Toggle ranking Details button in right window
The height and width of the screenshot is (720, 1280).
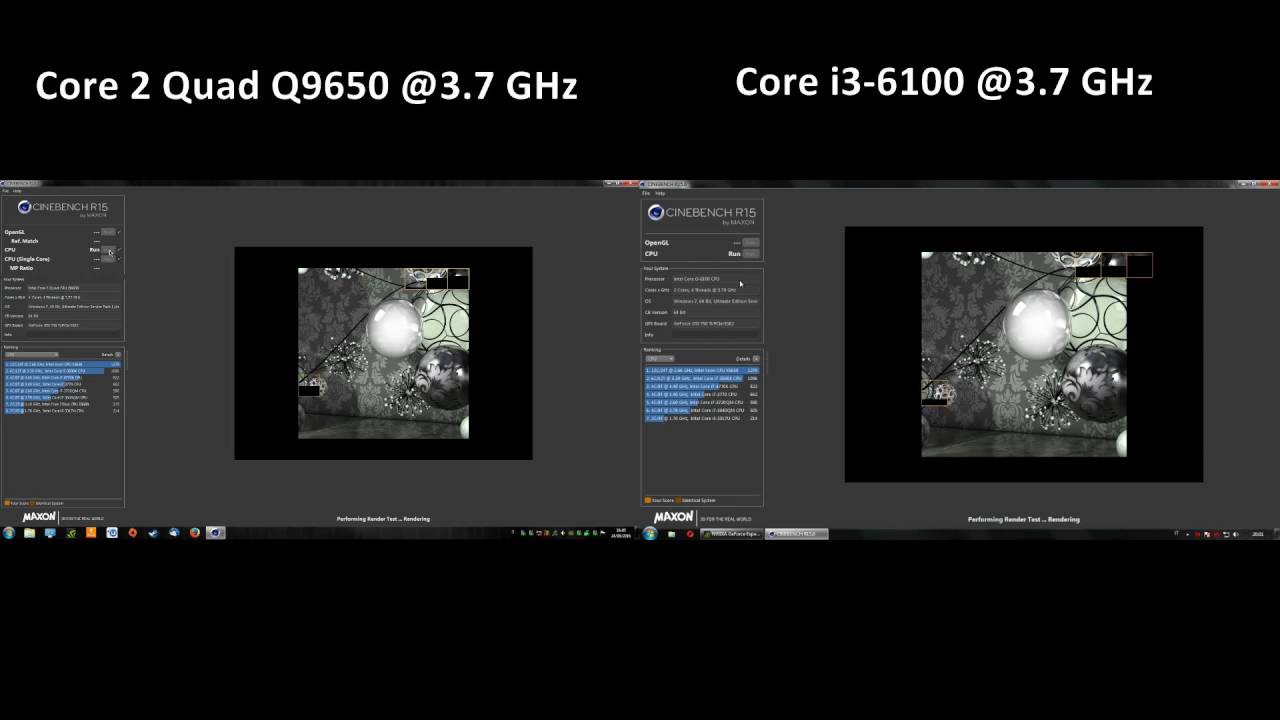click(x=756, y=358)
